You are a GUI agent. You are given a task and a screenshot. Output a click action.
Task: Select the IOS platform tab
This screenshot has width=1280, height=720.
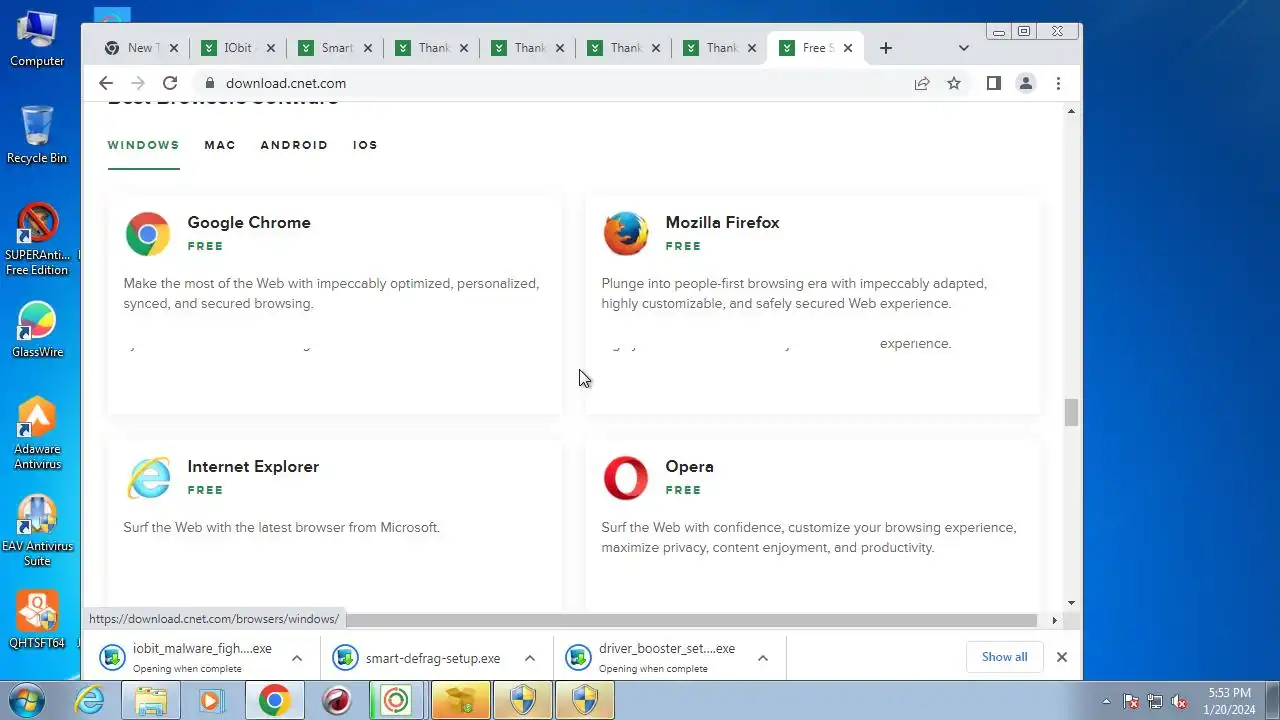coord(365,145)
